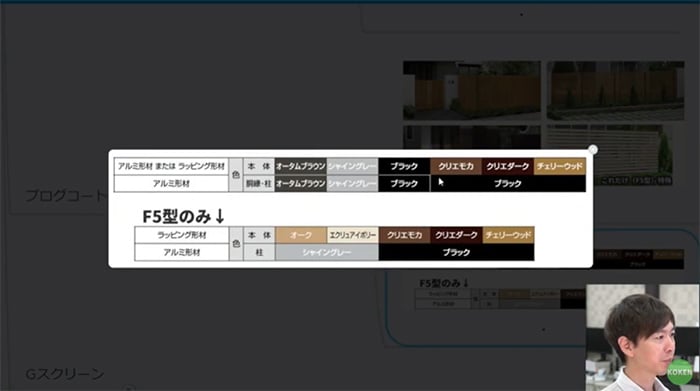Select ブラック swatch in upper 本体 row
Viewport: 700px width, 391px height.
(x=404, y=166)
